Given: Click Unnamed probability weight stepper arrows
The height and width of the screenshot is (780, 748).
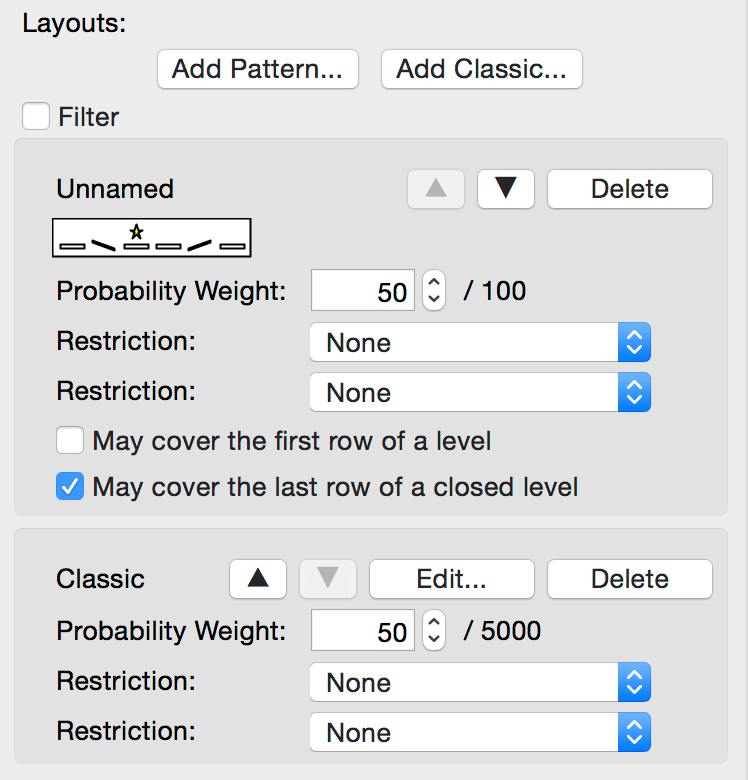Looking at the screenshot, I should (x=434, y=290).
